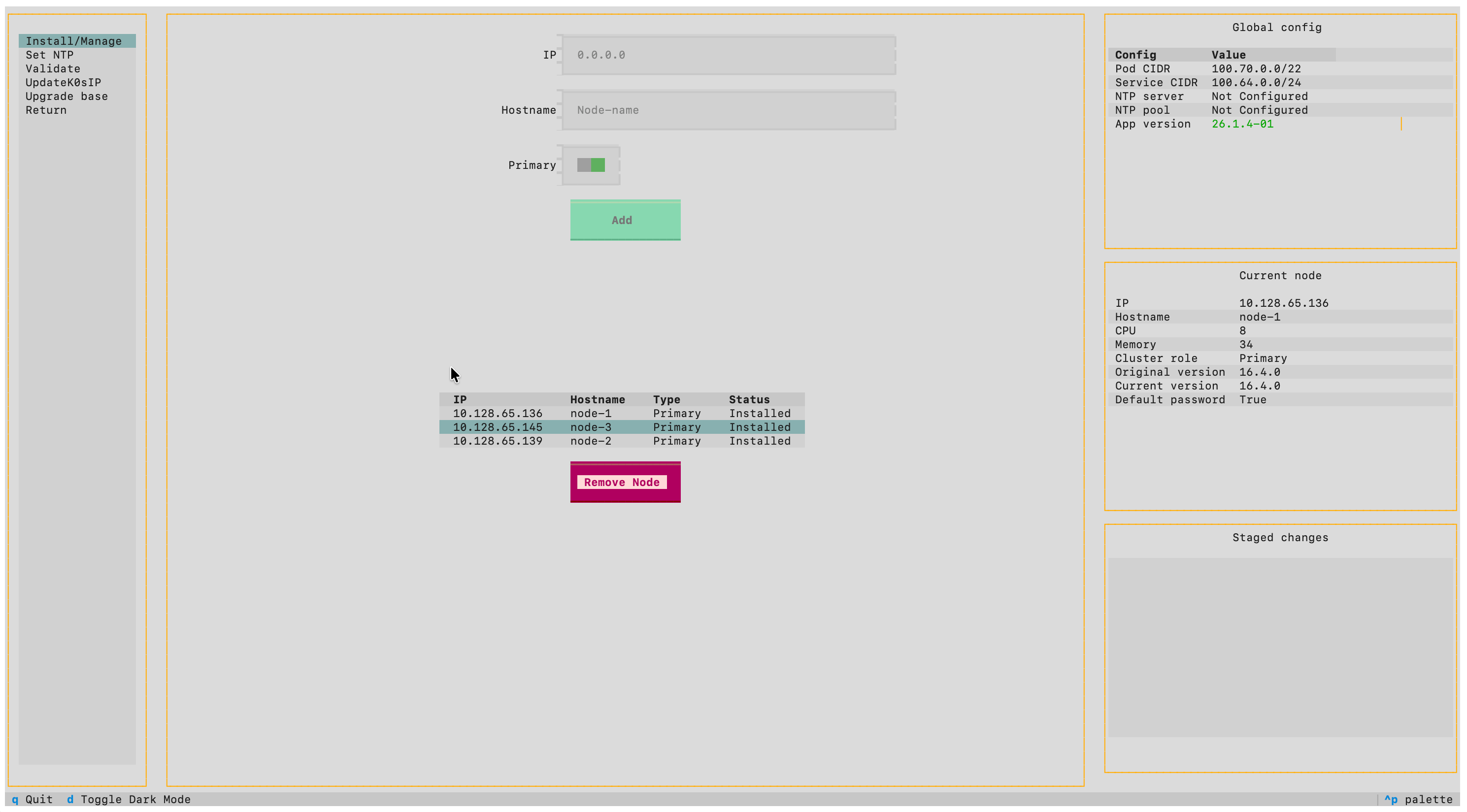1467x812 pixels.
Task: Click the Remove Node button
Action: [625, 482]
